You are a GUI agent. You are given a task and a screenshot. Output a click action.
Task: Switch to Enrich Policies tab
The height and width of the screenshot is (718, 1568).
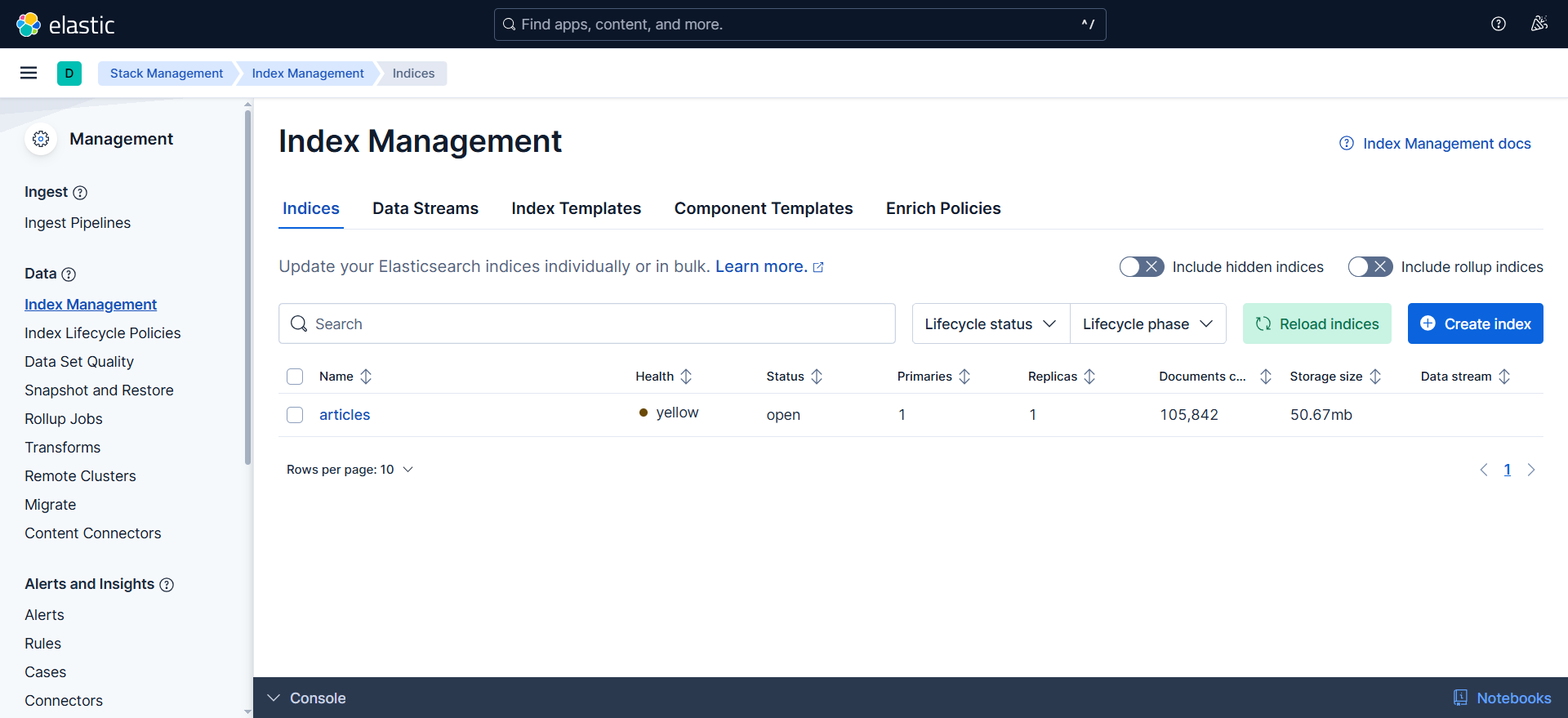point(943,208)
